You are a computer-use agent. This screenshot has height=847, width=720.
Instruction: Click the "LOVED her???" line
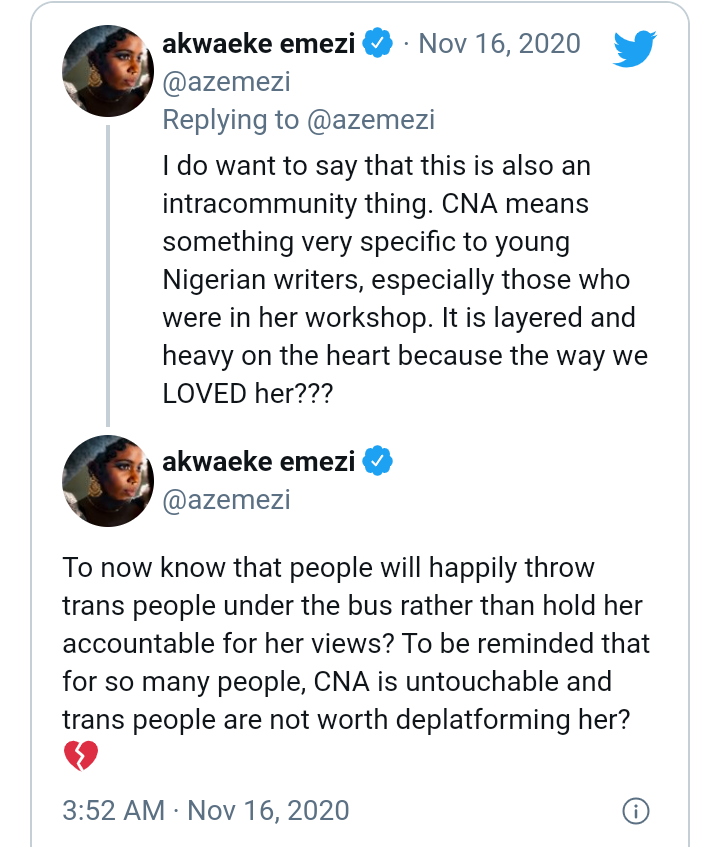point(248,393)
